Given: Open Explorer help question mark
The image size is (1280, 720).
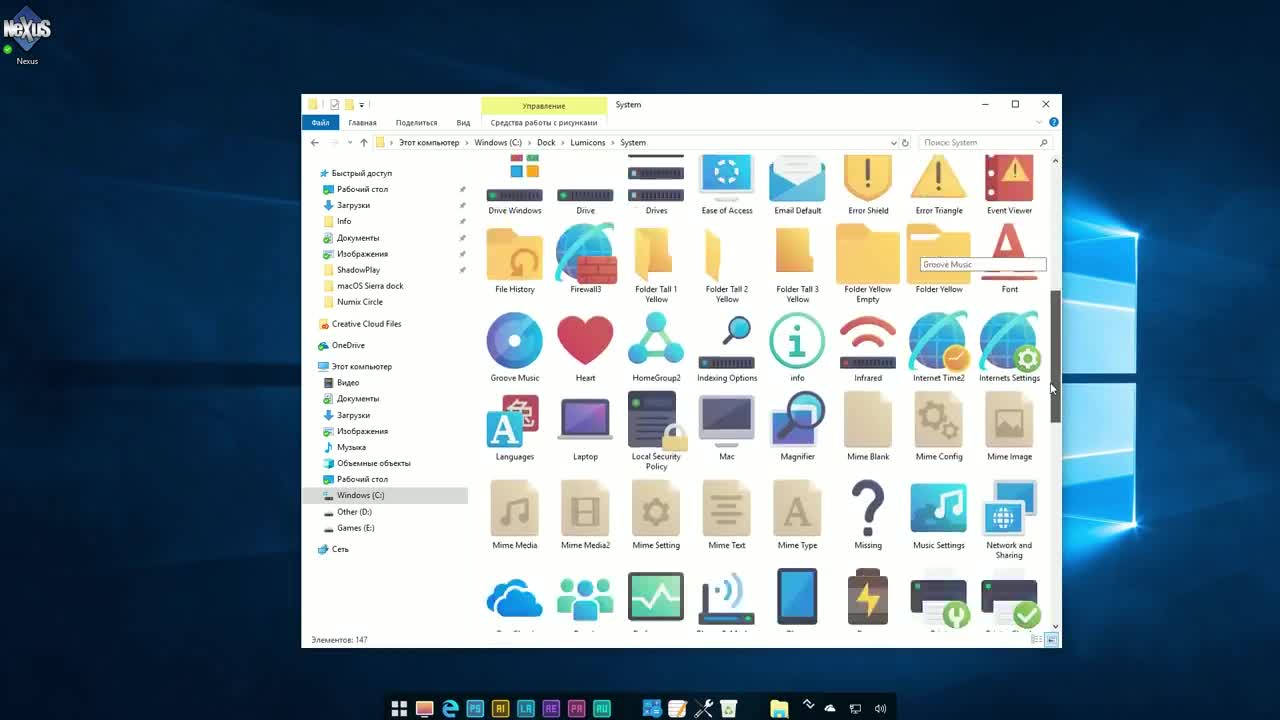Looking at the screenshot, I should 1053,122.
